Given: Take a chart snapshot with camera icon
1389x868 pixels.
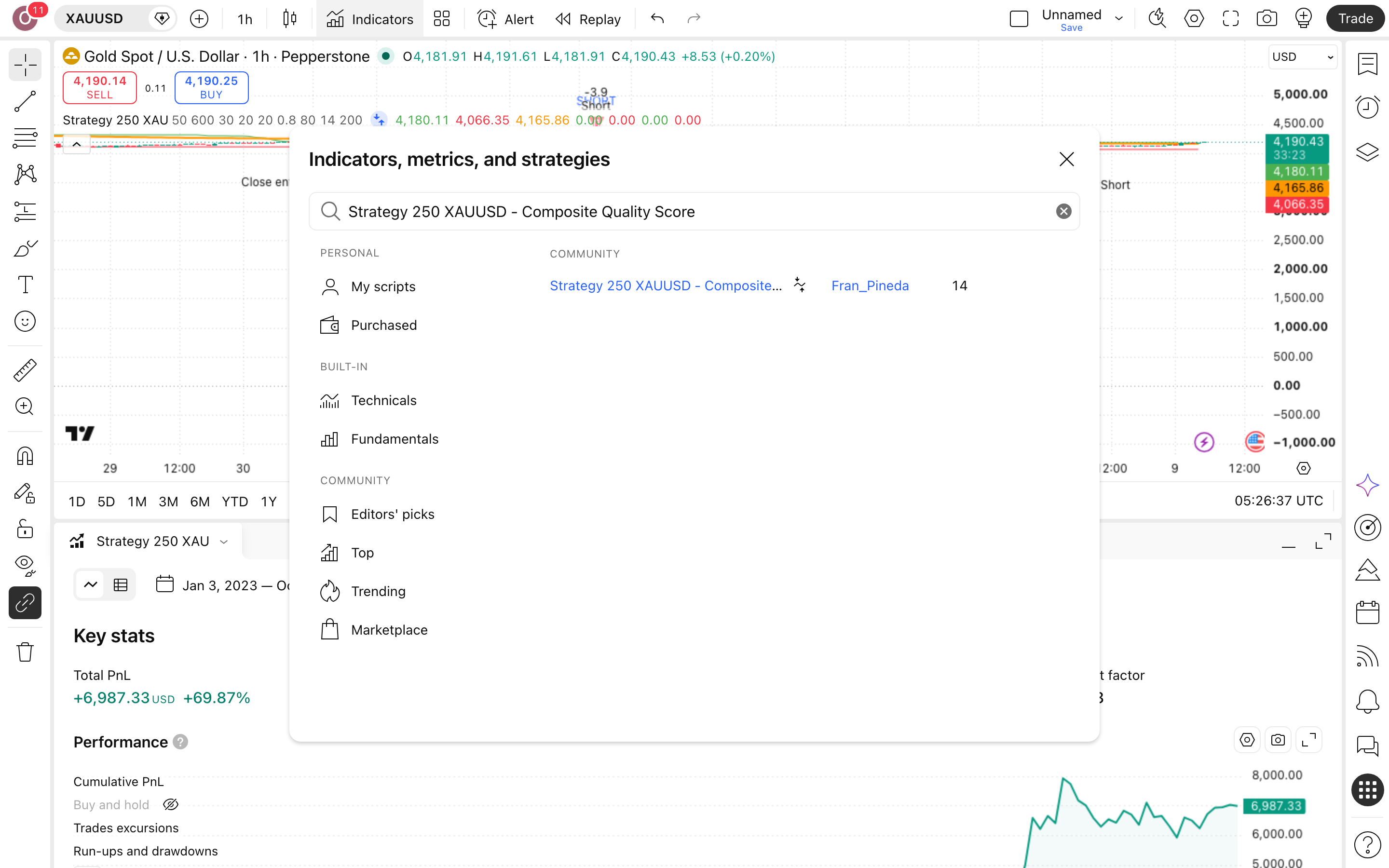Looking at the screenshot, I should 1266,19.
